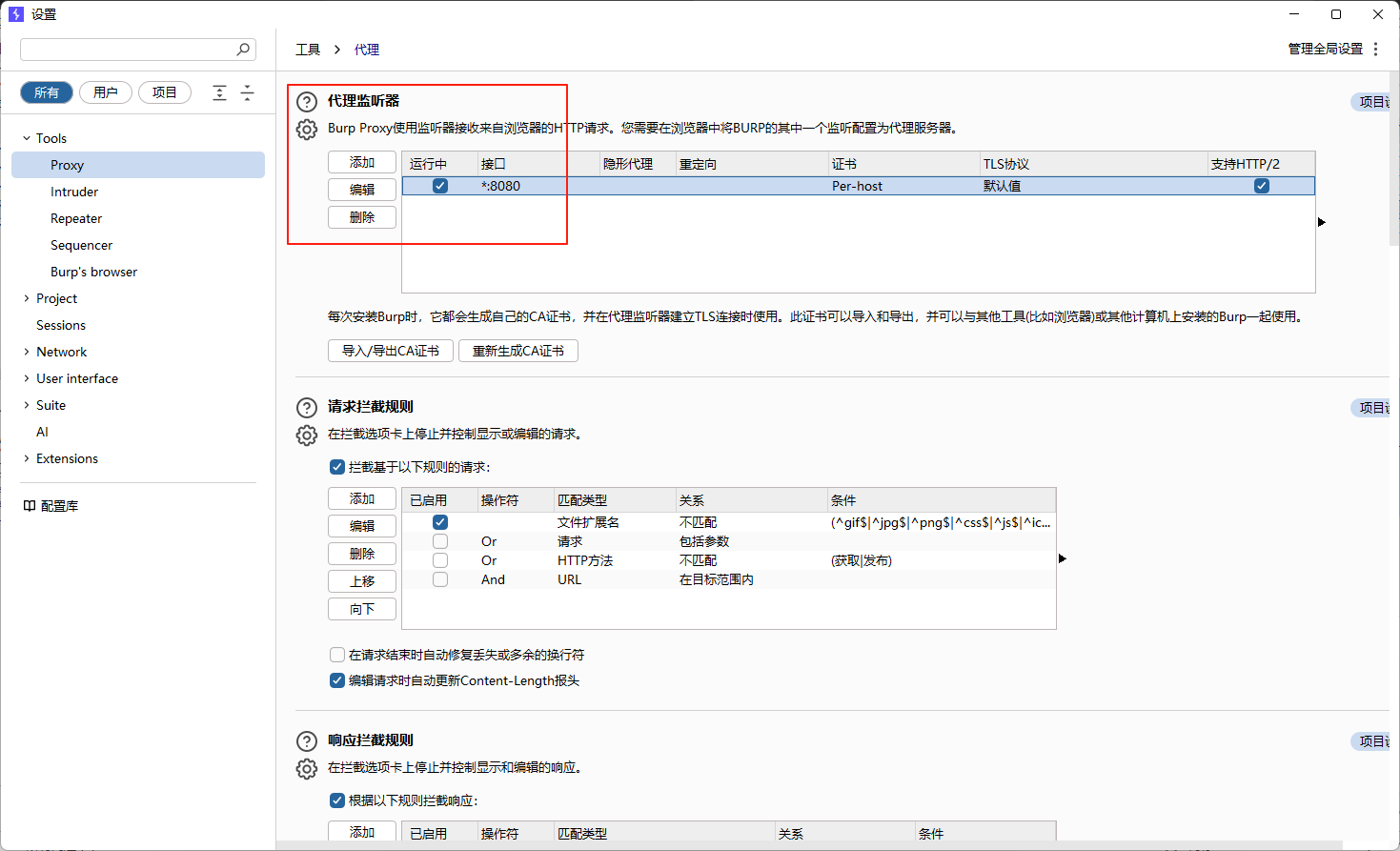Enable 在请求结束时自动修复丢失或多余的换行符
The height and width of the screenshot is (851, 1400).
337,655
